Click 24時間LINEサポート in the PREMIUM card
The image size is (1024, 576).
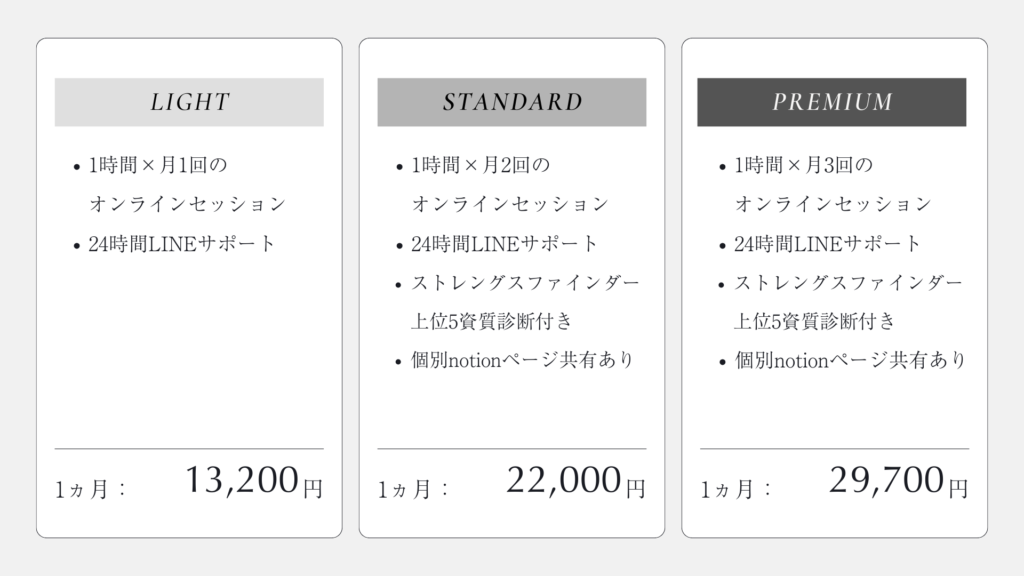(828, 244)
